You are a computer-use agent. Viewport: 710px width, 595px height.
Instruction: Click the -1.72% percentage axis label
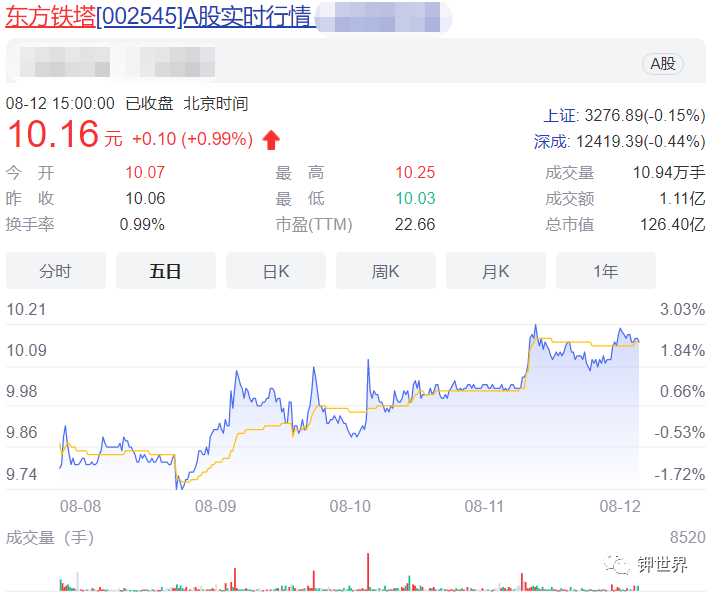coord(680,475)
